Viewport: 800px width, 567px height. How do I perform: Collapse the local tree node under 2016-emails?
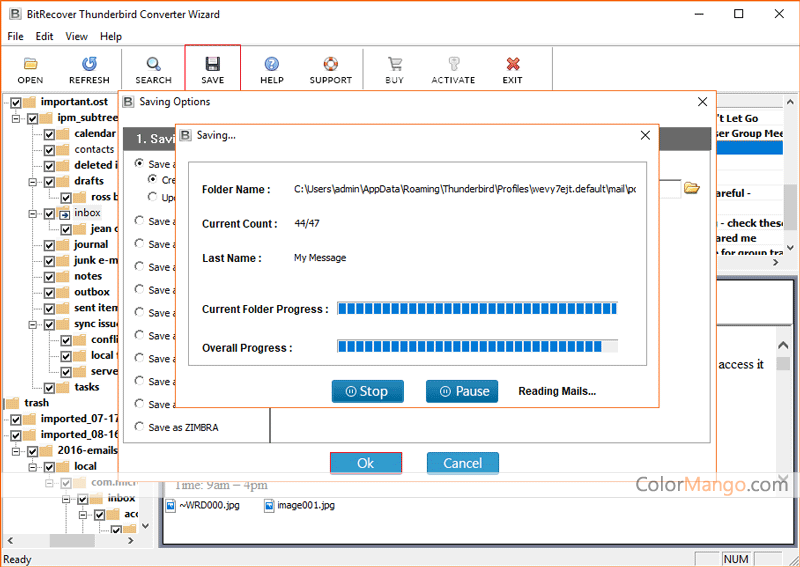[x=33, y=467]
